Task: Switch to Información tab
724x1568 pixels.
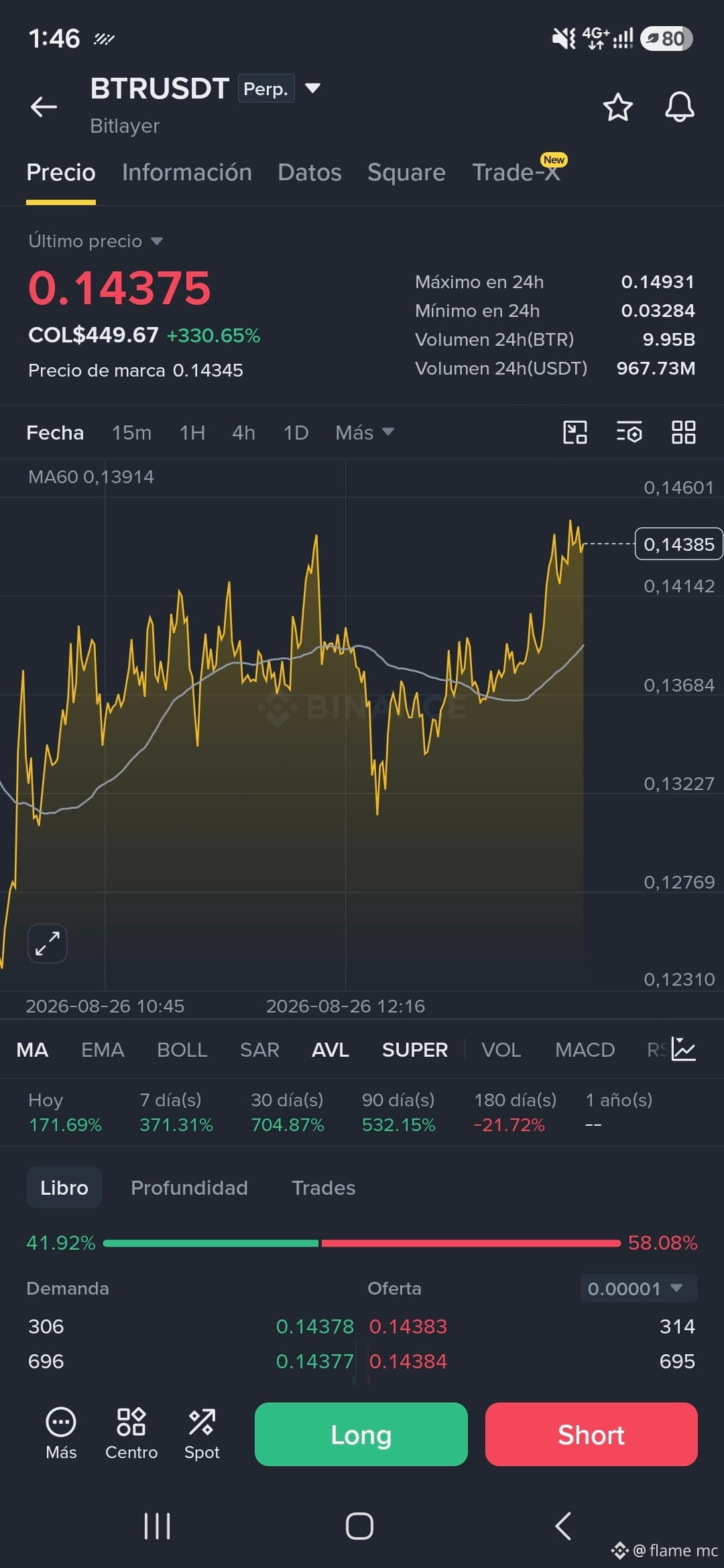Action: click(187, 172)
